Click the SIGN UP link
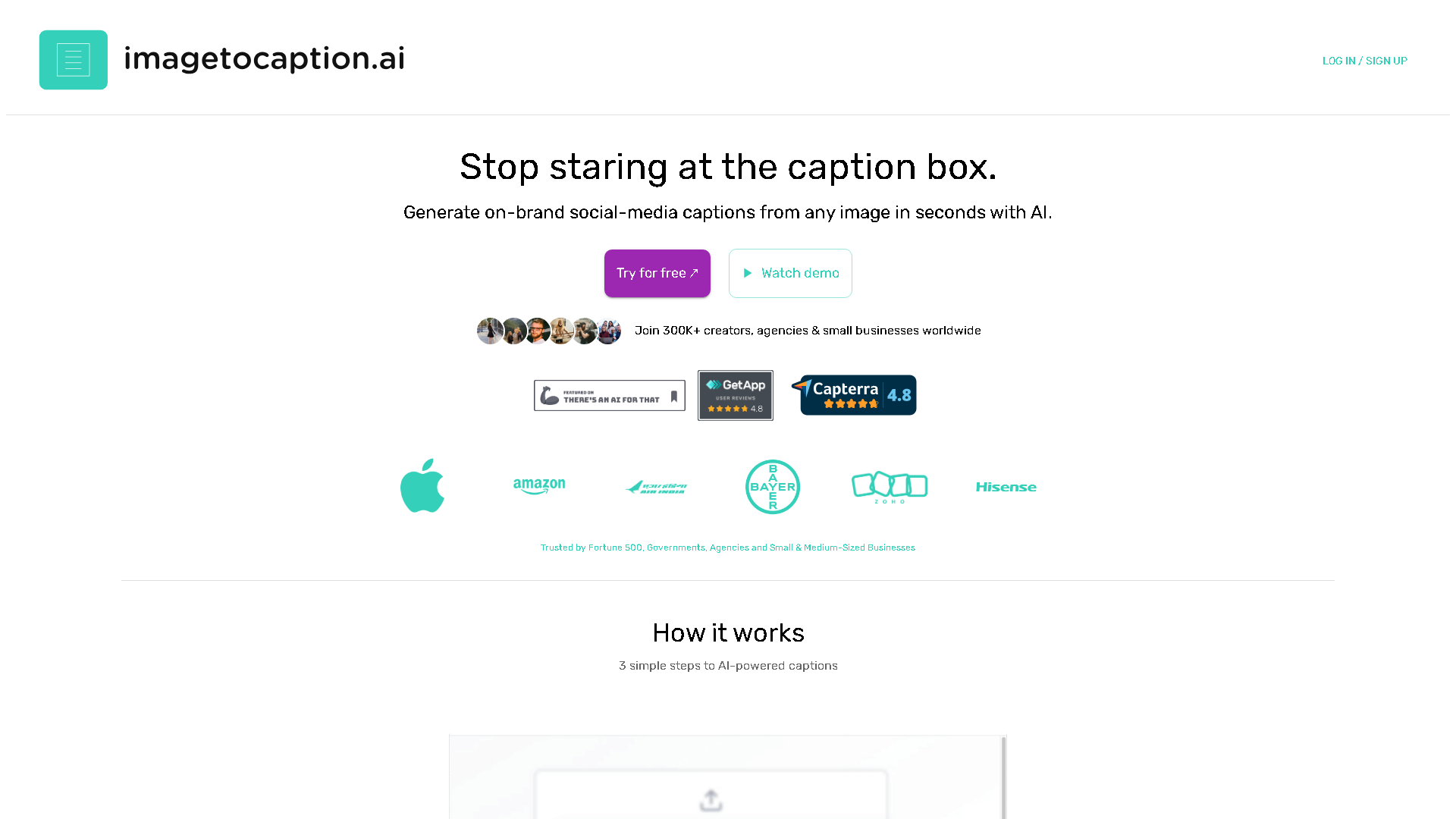 click(x=1387, y=61)
